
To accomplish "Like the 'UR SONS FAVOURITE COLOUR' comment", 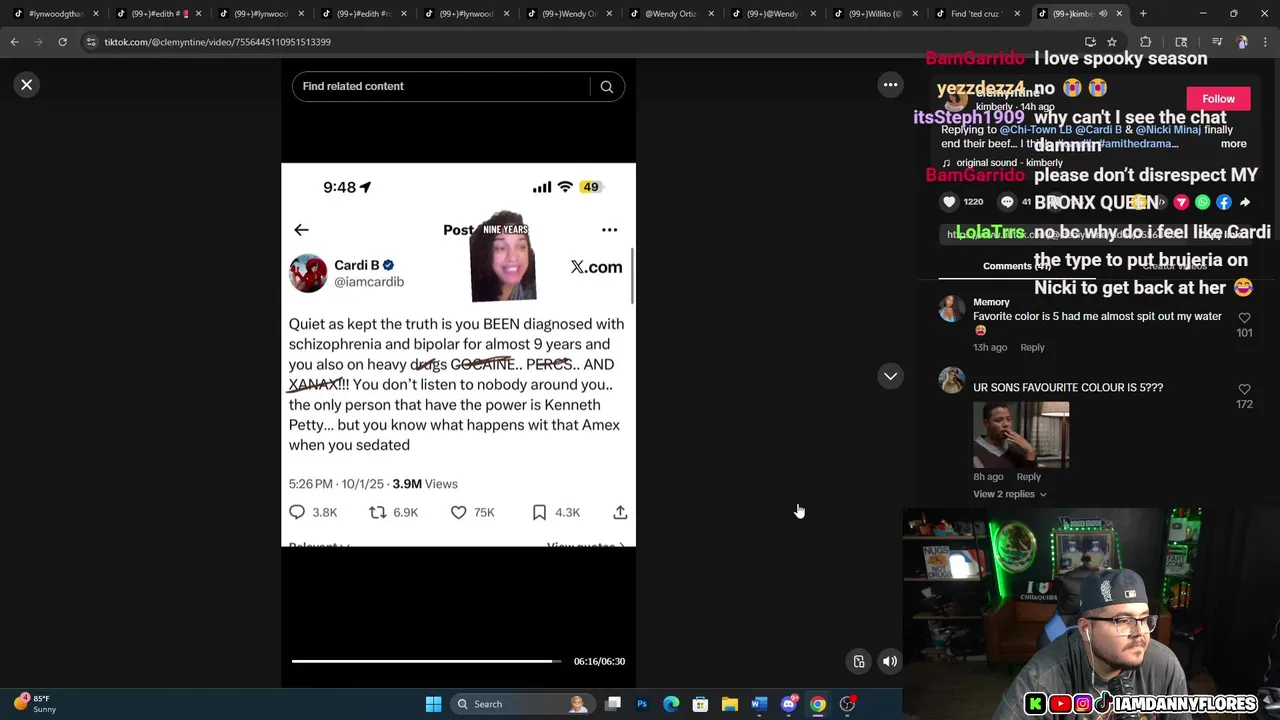I will point(1244,389).
